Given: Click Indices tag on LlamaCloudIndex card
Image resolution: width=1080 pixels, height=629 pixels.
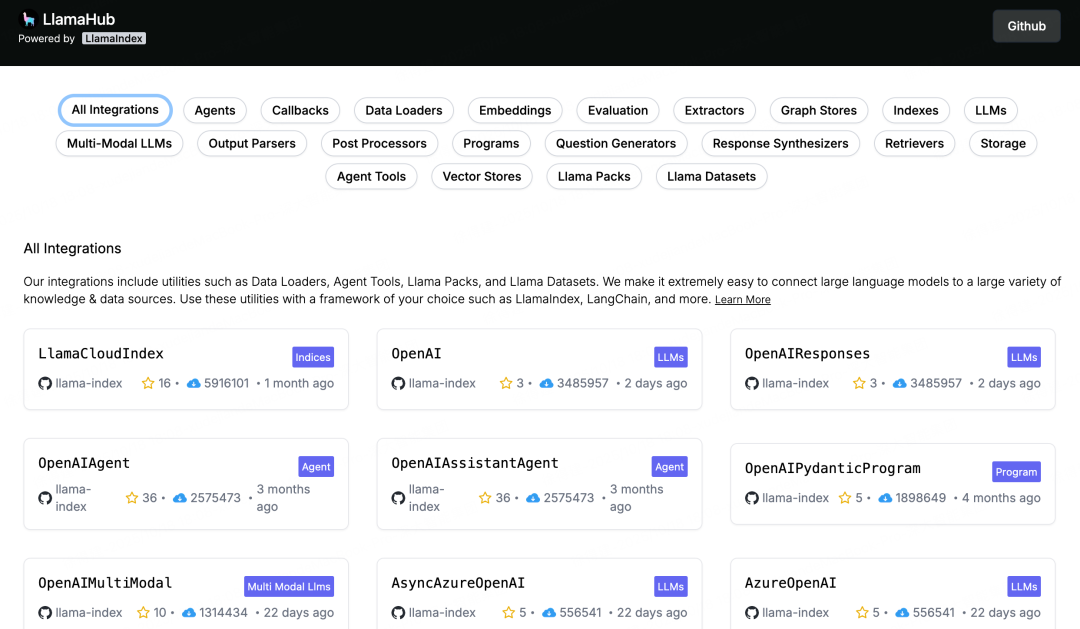Looking at the screenshot, I should click(x=313, y=357).
